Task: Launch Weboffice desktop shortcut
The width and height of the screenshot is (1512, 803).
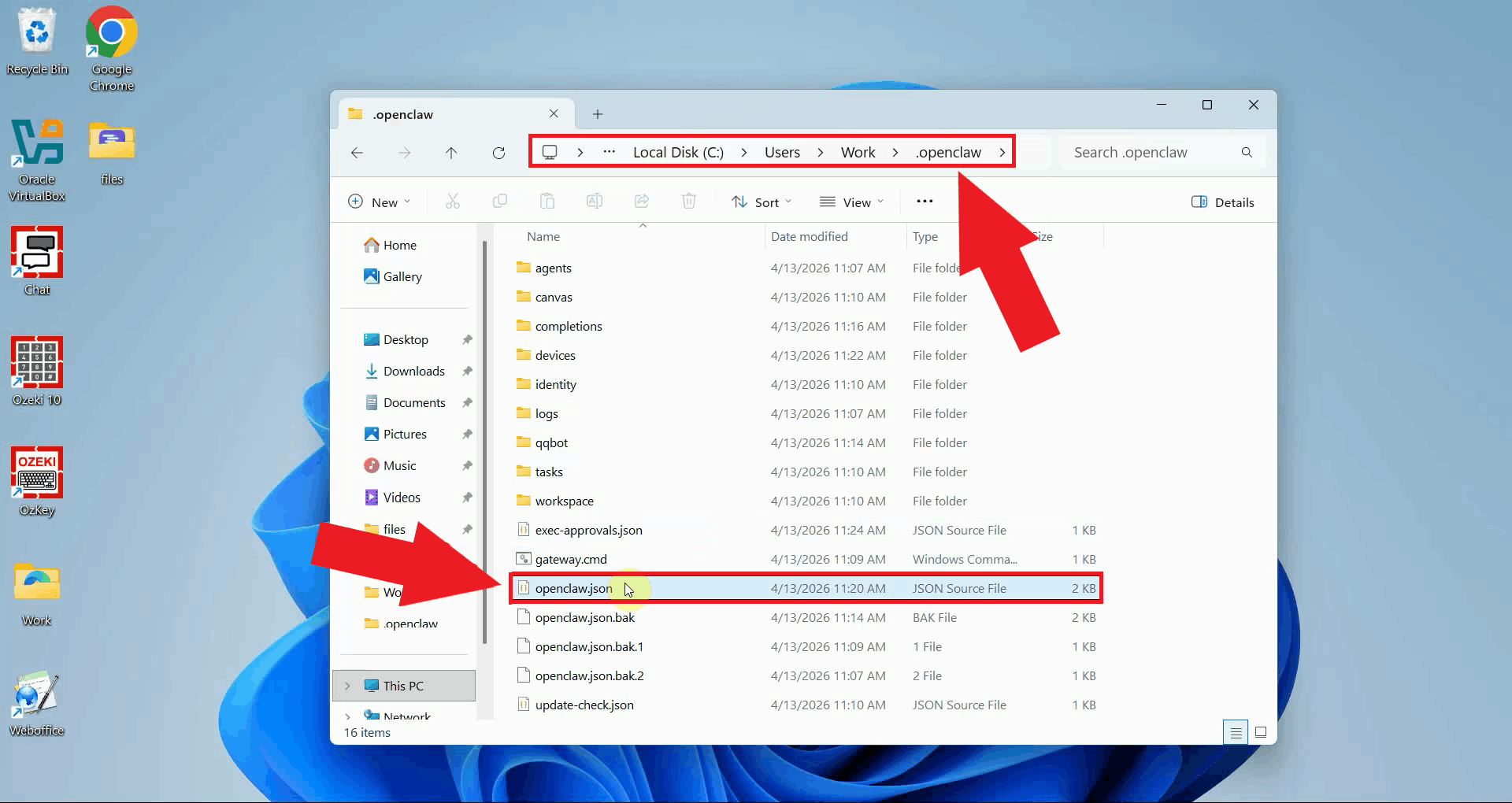Action: [37, 703]
